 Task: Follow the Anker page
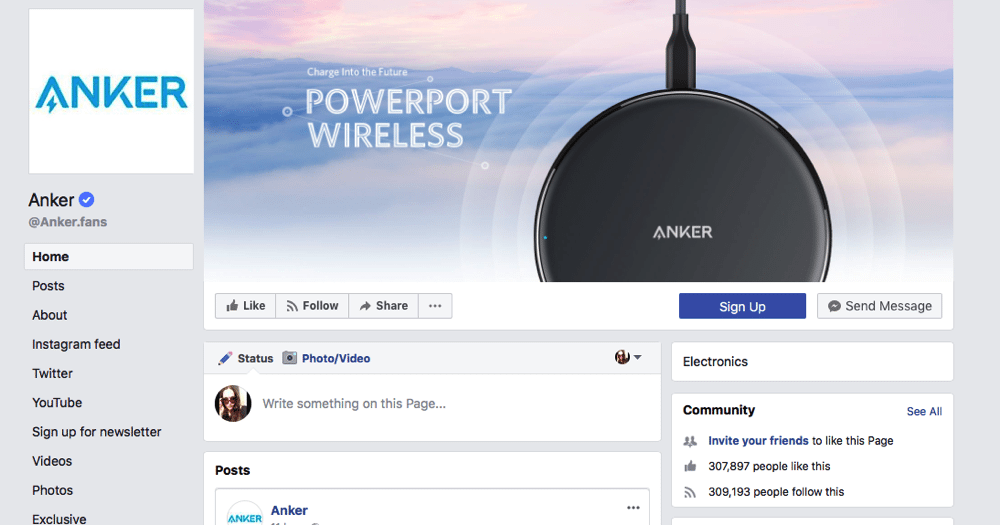312,306
